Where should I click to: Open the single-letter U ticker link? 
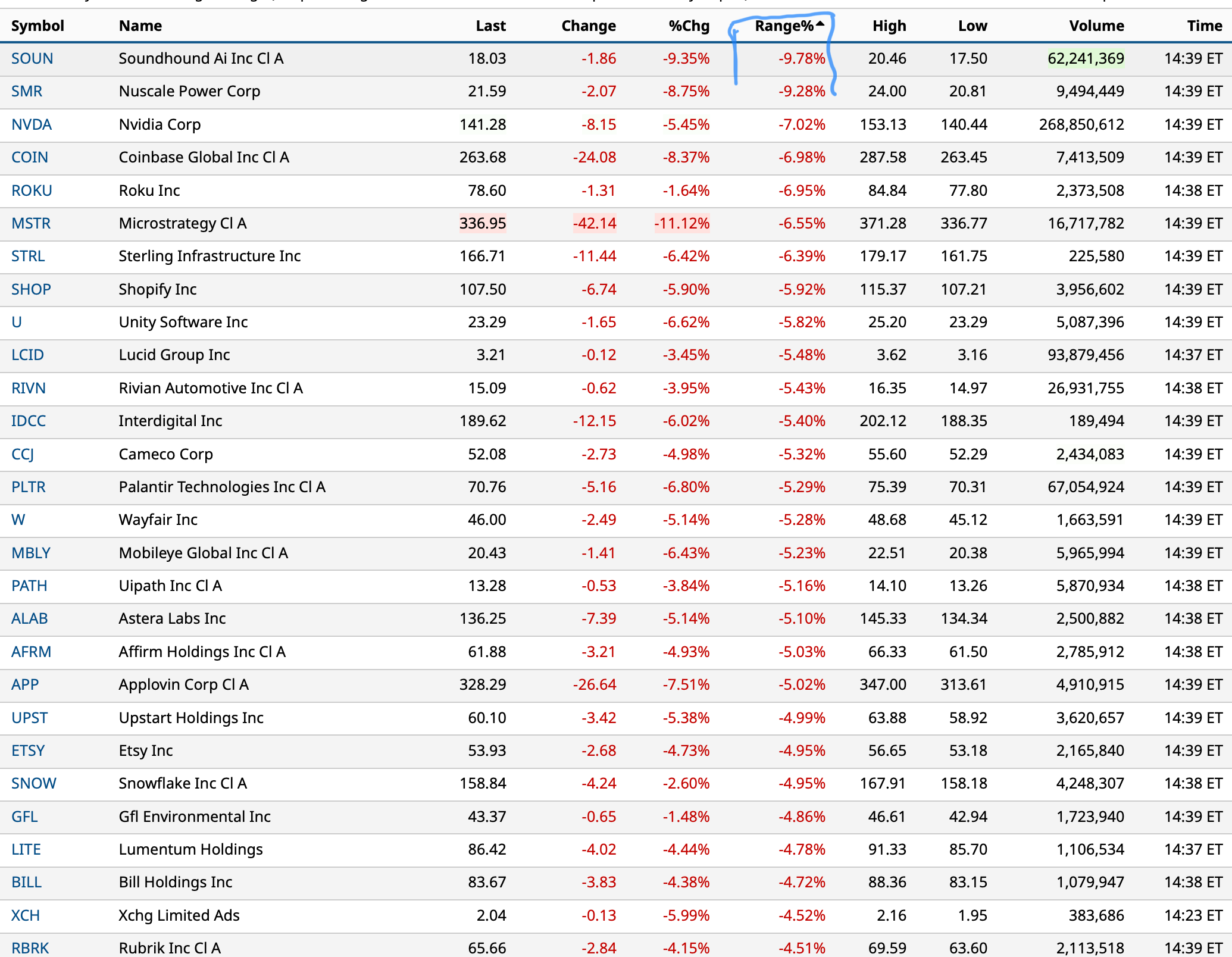click(17, 323)
